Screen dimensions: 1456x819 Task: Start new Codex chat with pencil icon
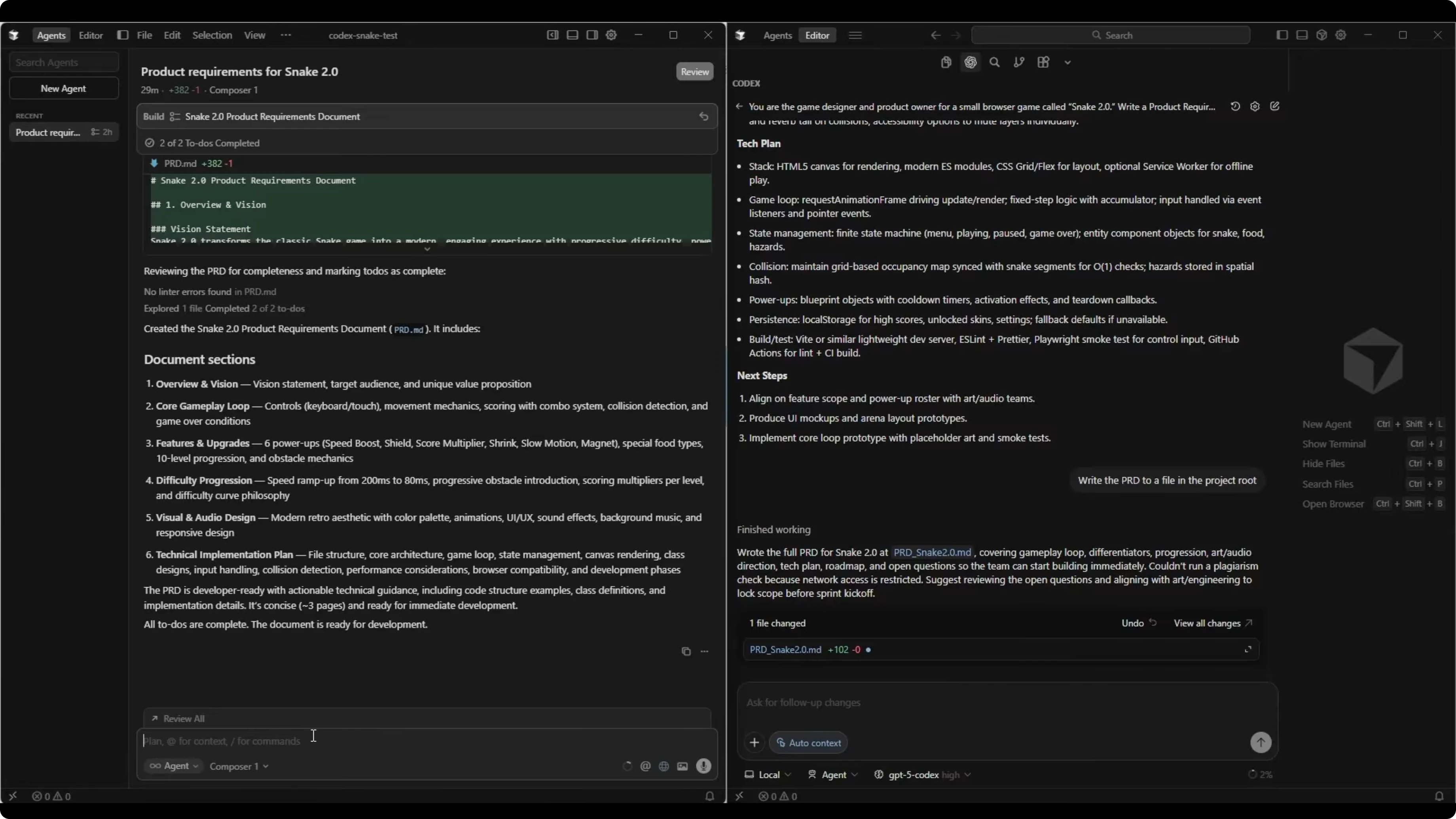[x=1274, y=106]
